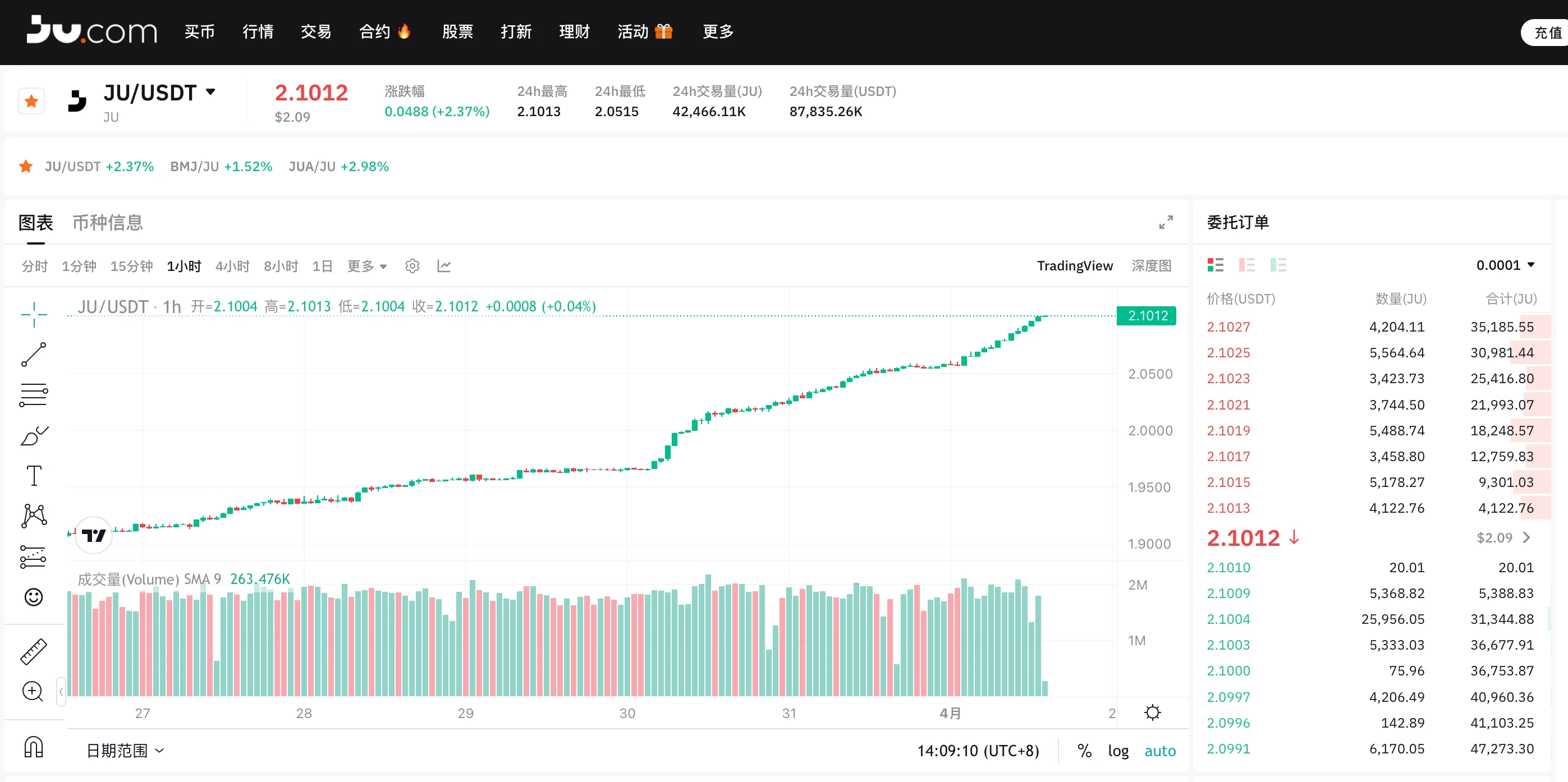Select the pattern drawing tool

34,516
